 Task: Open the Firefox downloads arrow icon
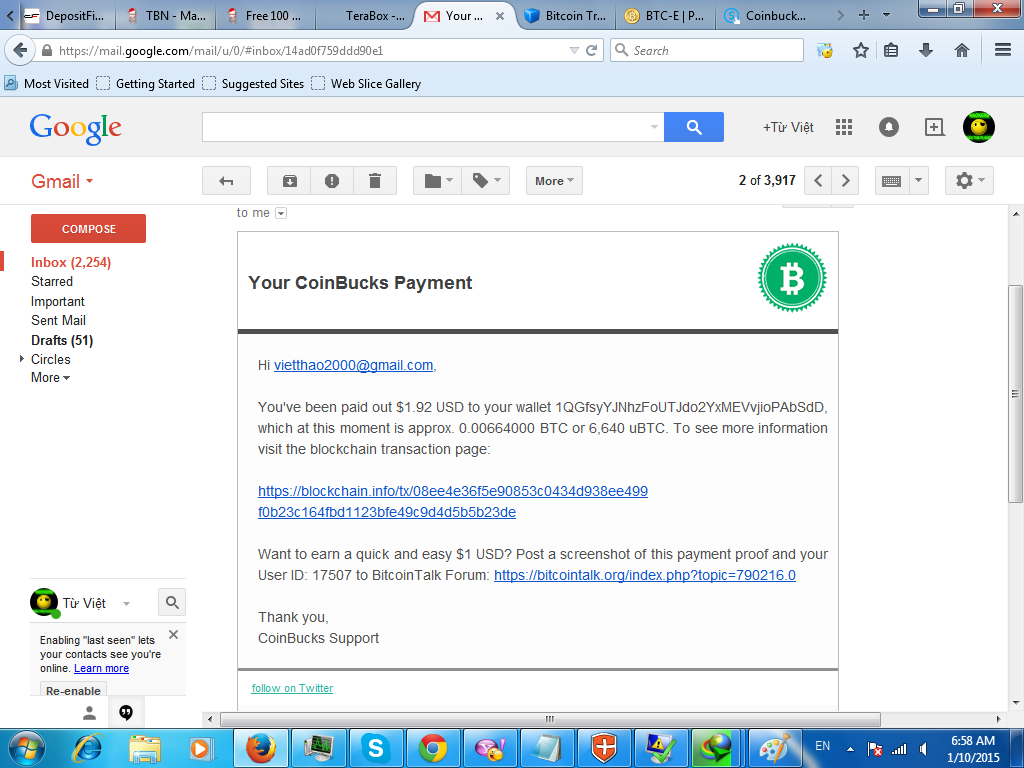pyautogui.click(x=925, y=50)
